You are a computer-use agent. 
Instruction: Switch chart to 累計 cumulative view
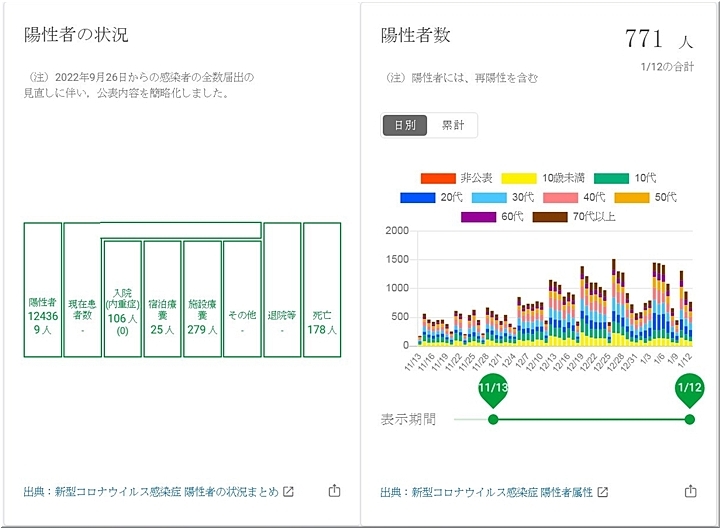point(453,125)
